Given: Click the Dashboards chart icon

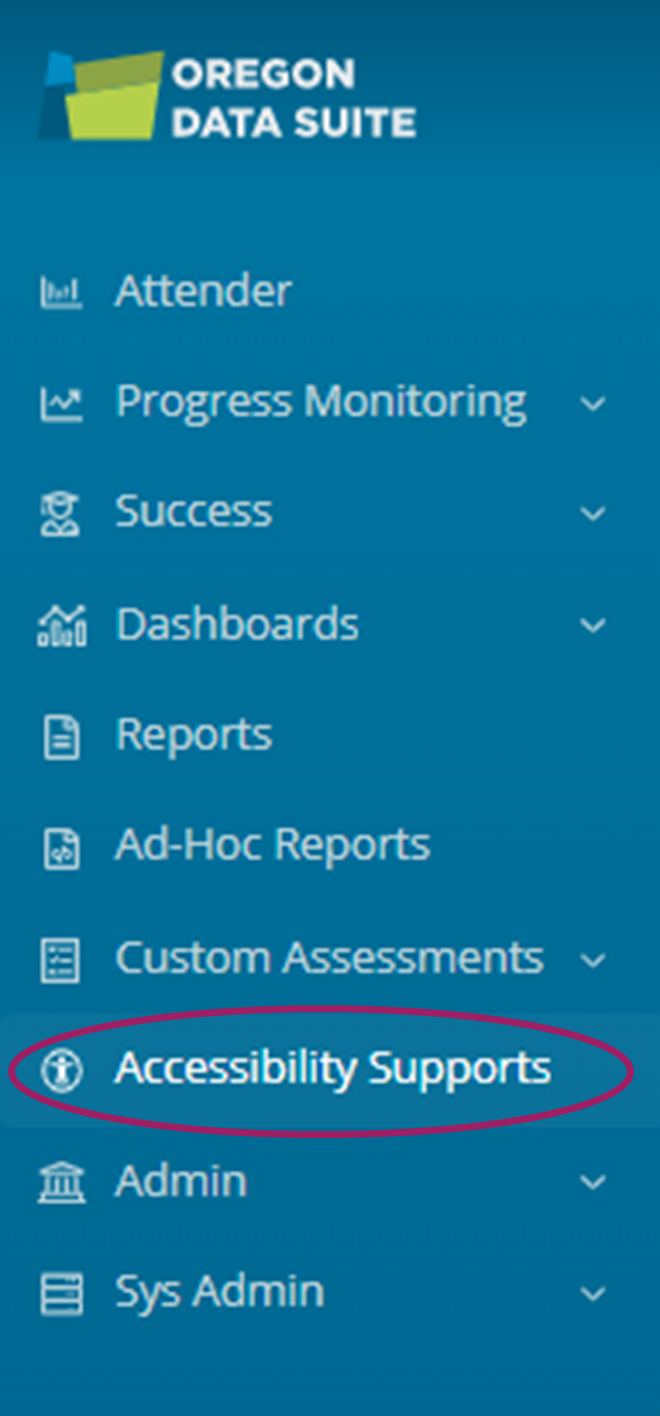Looking at the screenshot, I should click(x=62, y=624).
